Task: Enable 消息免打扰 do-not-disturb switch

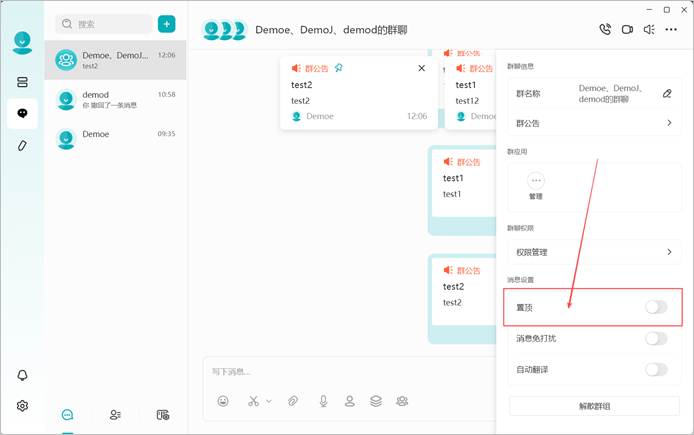Action: [x=656, y=339]
